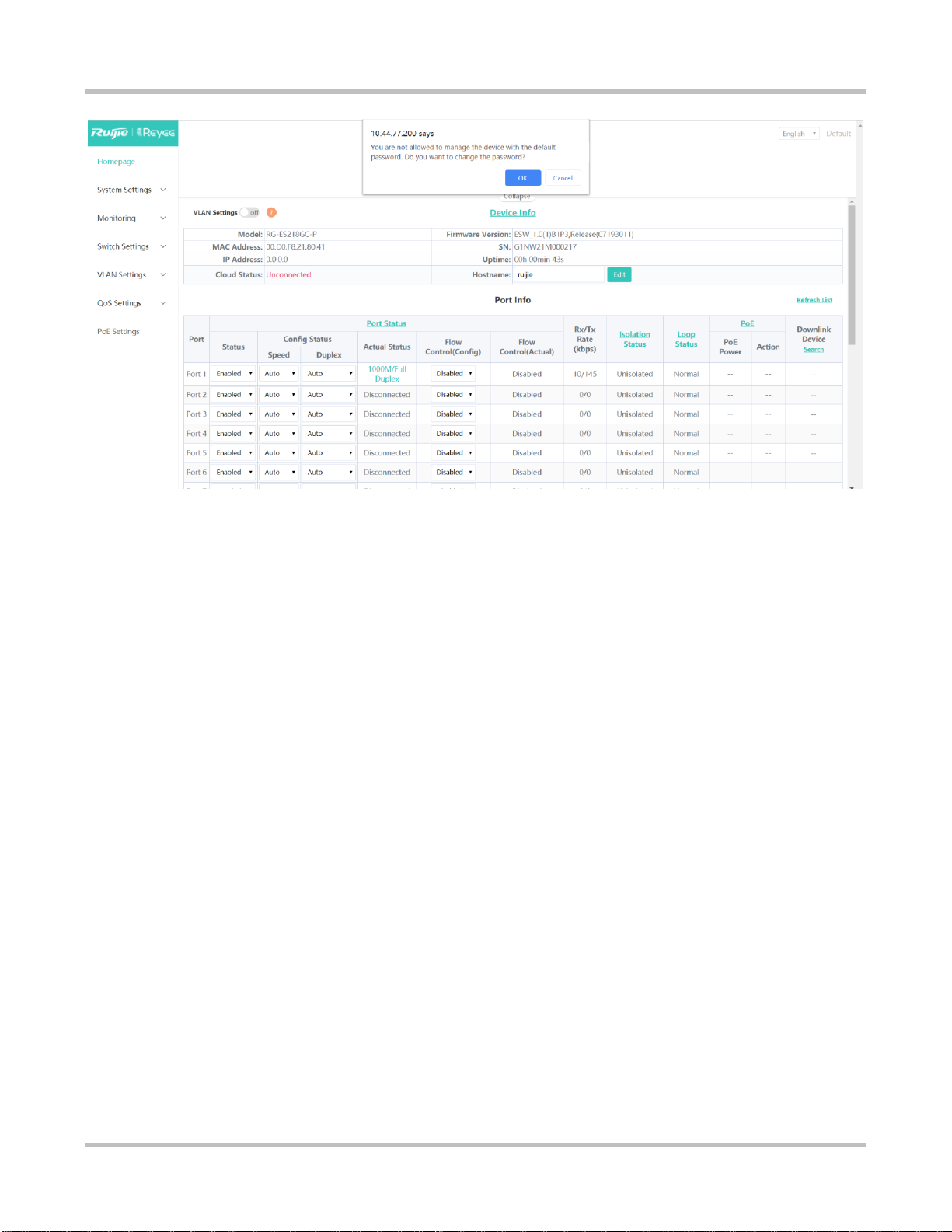Open Port 2 Flow Control Disabled dropdown
Screen dimensions: 952x1232
pos(453,395)
